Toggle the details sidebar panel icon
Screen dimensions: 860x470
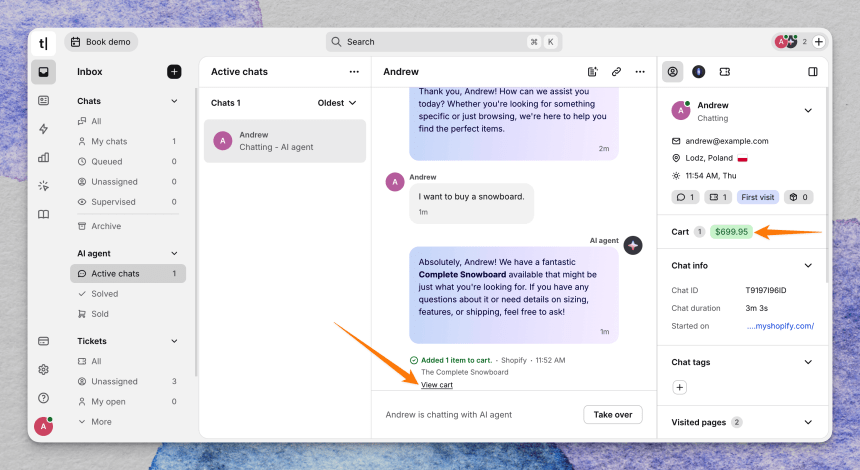point(813,72)
